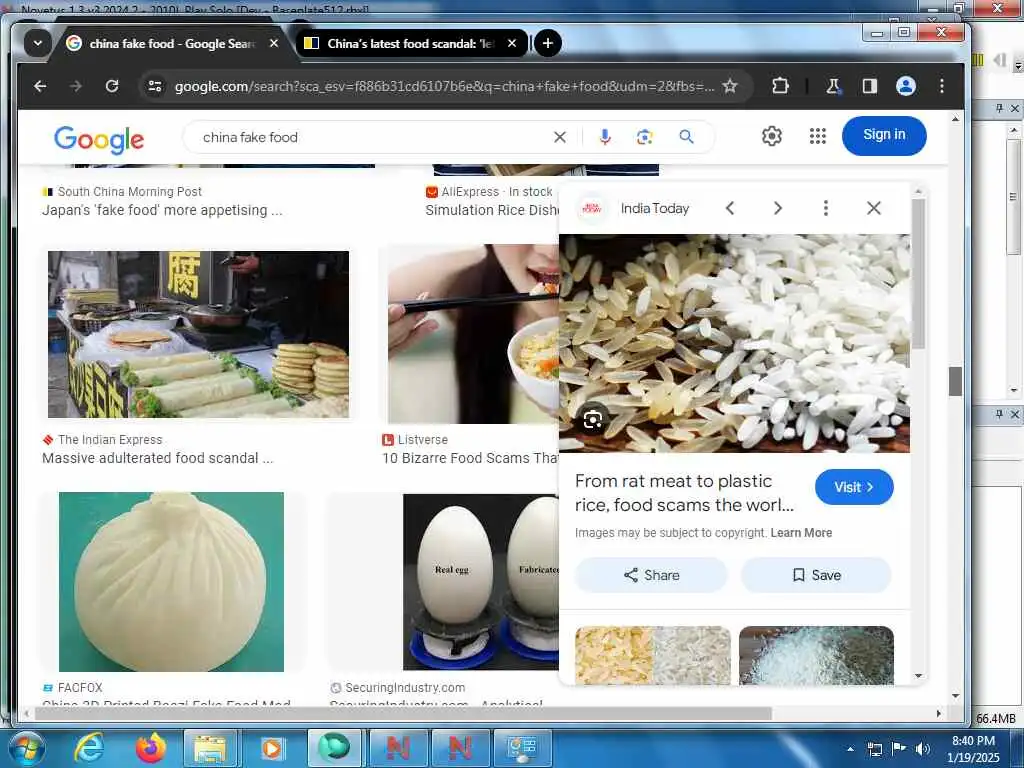Click the Sign in button
Image resolution: width=1024 pixels, height=768 pixels.
coord(884,136)
